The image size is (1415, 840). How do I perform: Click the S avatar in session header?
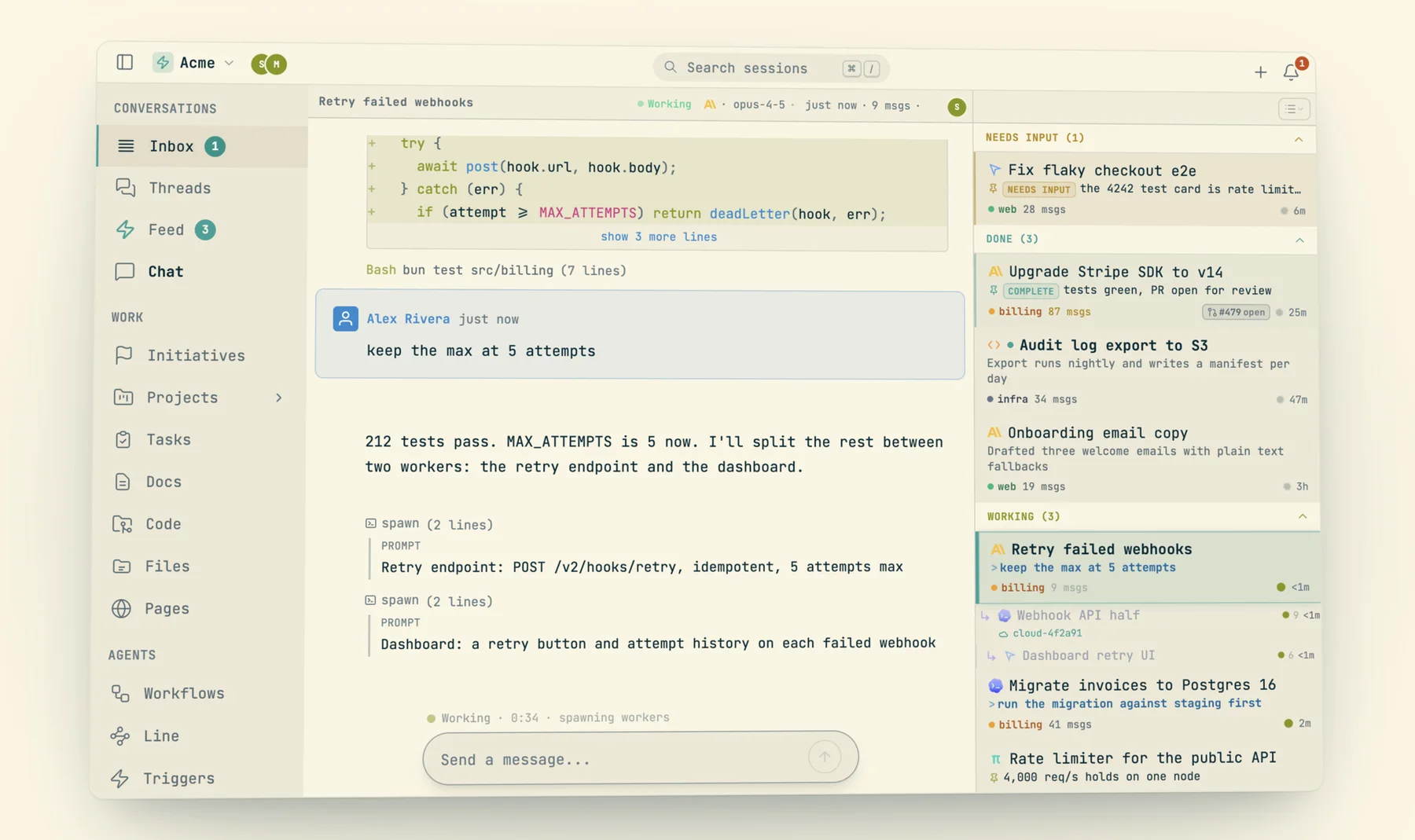(957, 107)
